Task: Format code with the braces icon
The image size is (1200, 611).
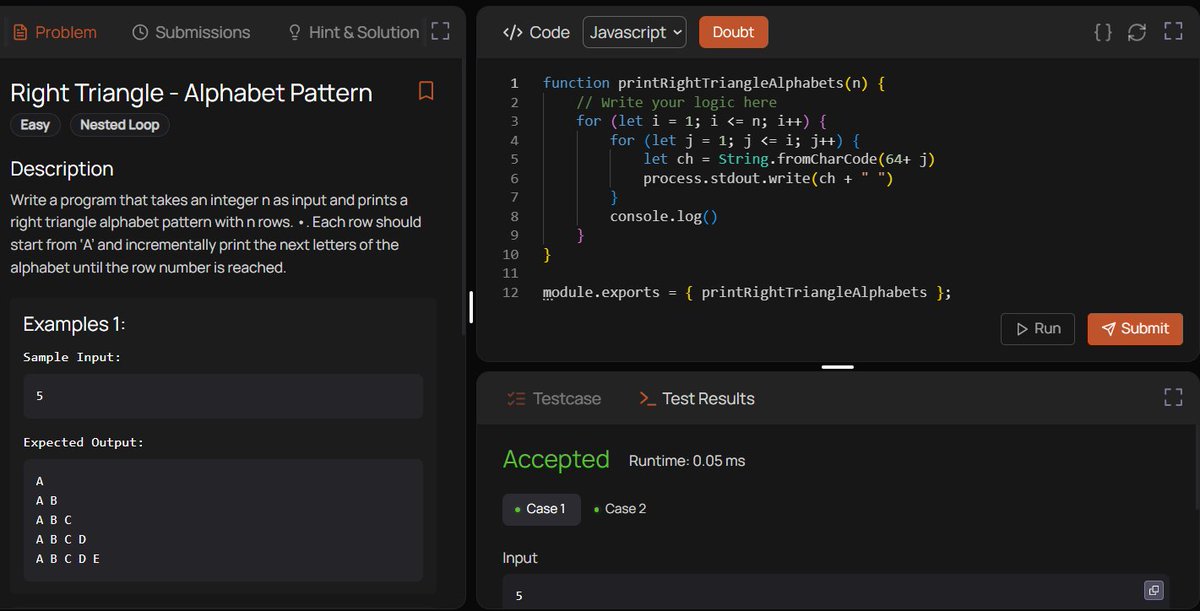Action: click(x=1103, y=32)
